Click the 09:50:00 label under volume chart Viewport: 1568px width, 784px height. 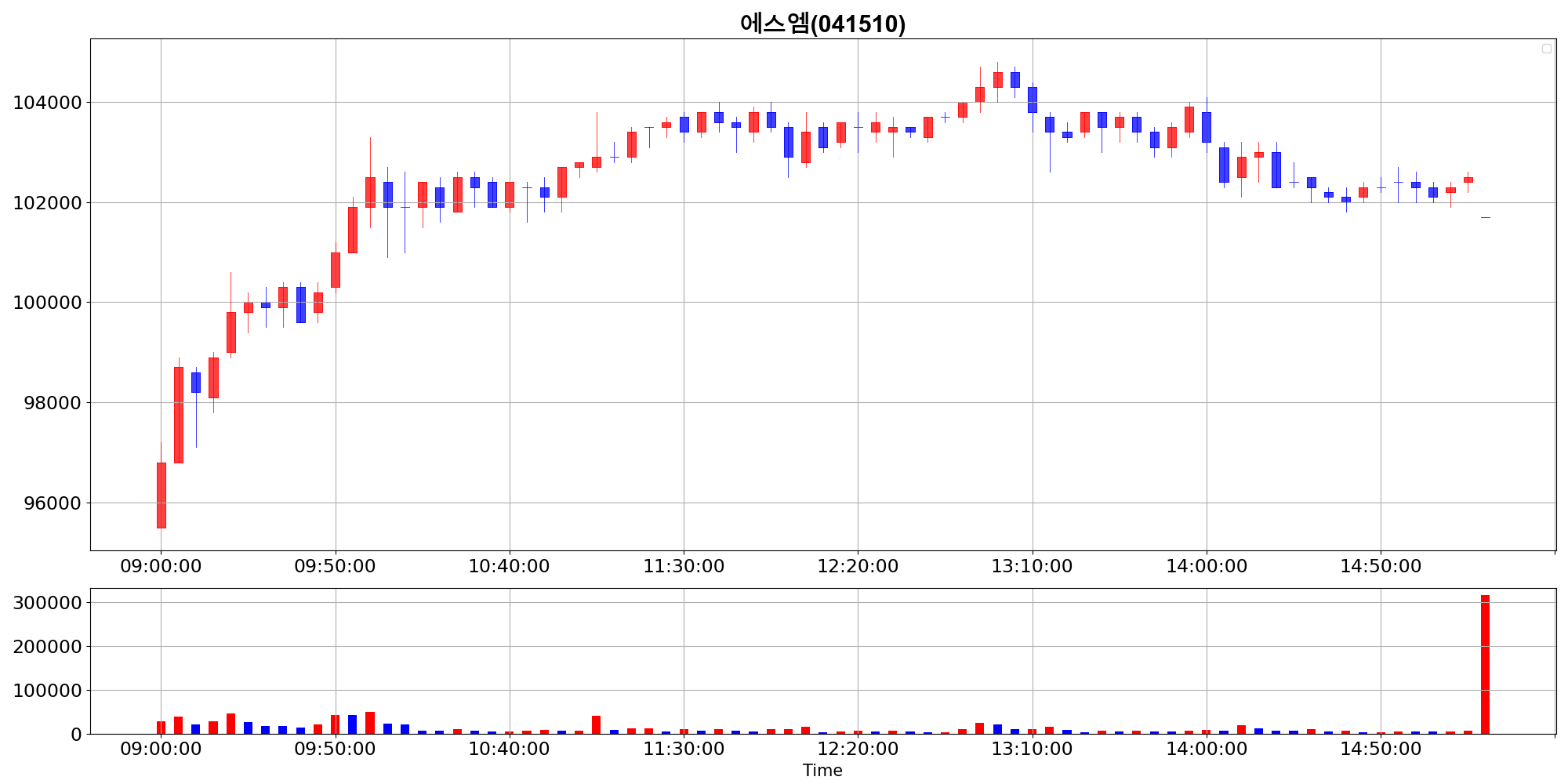tap(335, 749)
